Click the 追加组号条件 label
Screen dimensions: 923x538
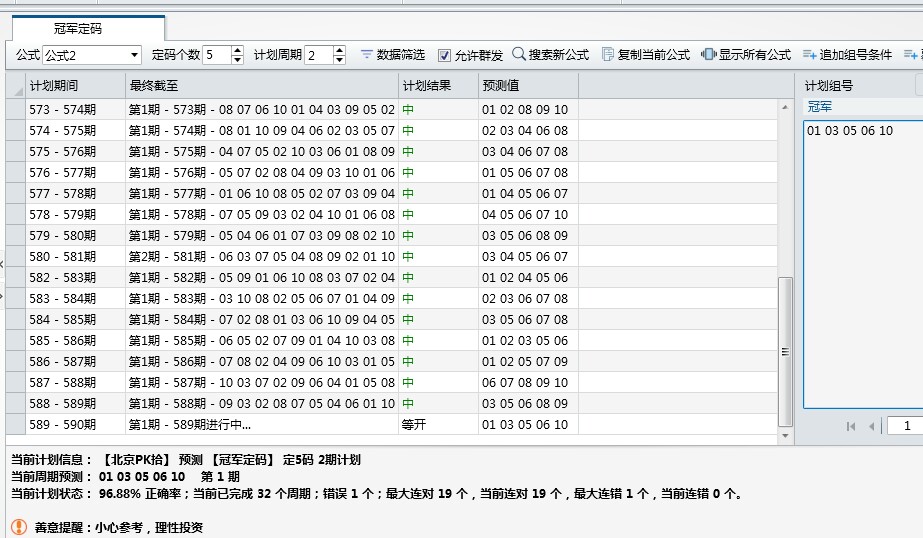click(x=856, y=55)
